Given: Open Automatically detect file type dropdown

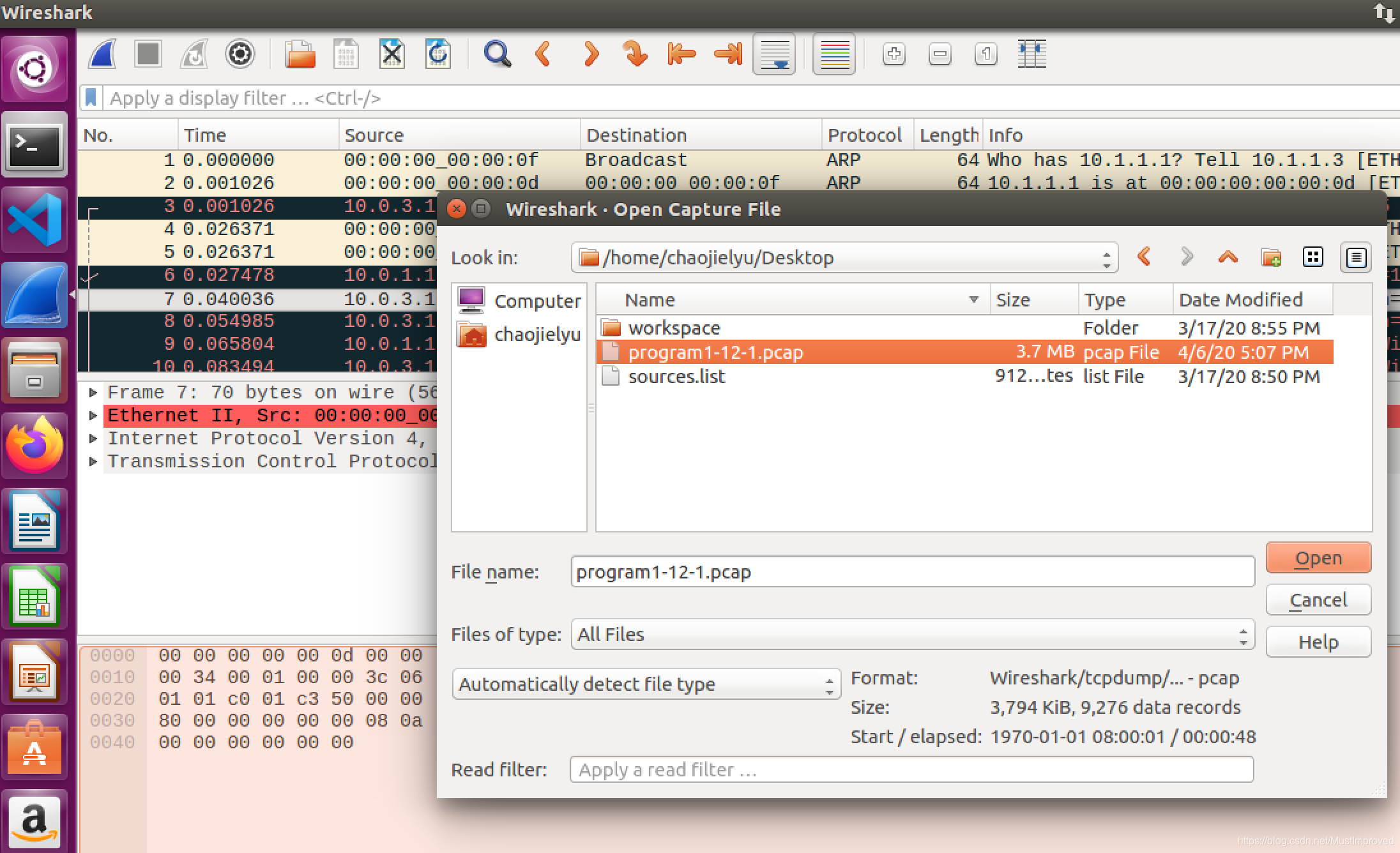Looking at the screenshot, I should pos(646,684).
